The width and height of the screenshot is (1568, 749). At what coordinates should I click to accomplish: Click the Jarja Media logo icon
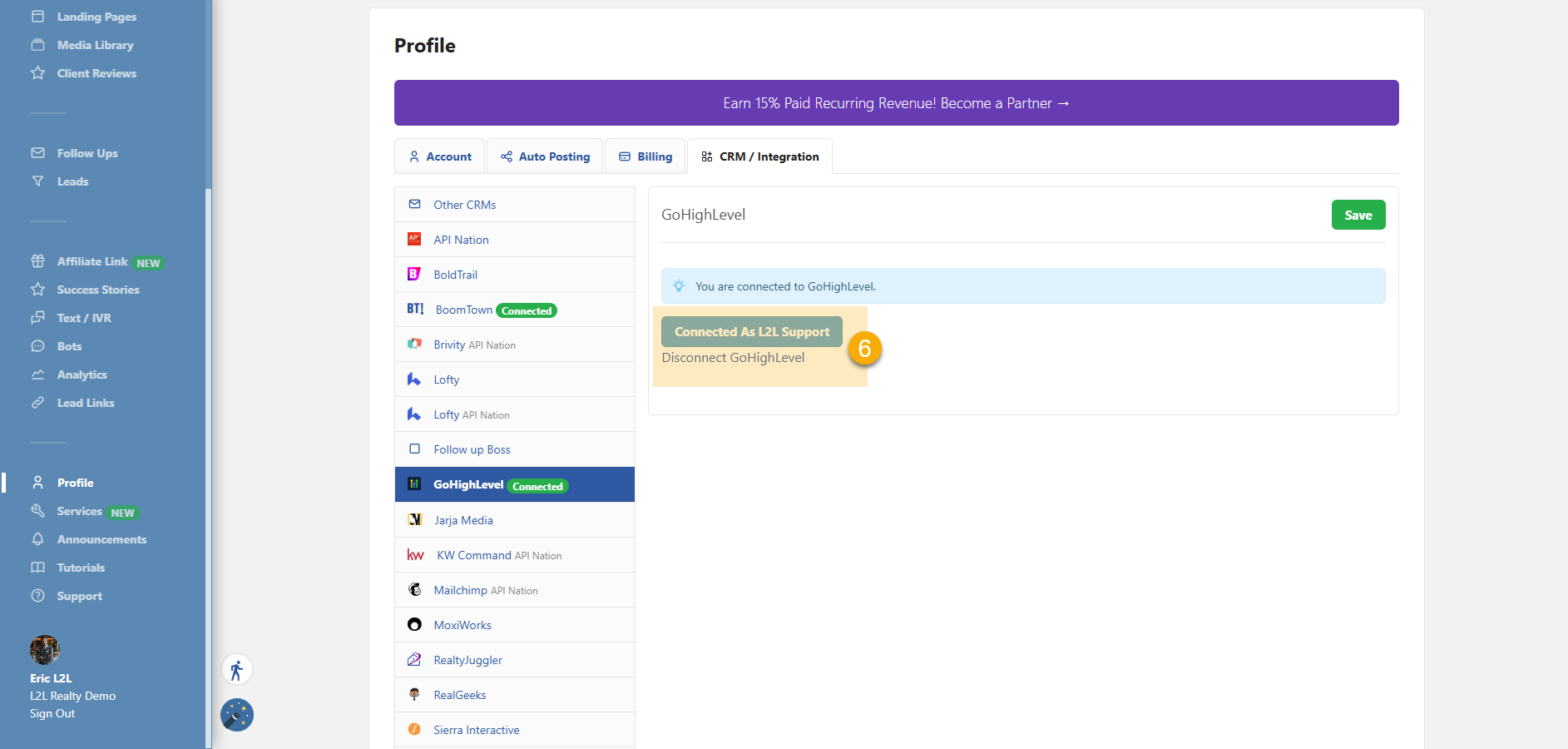[x=414, y=519]
